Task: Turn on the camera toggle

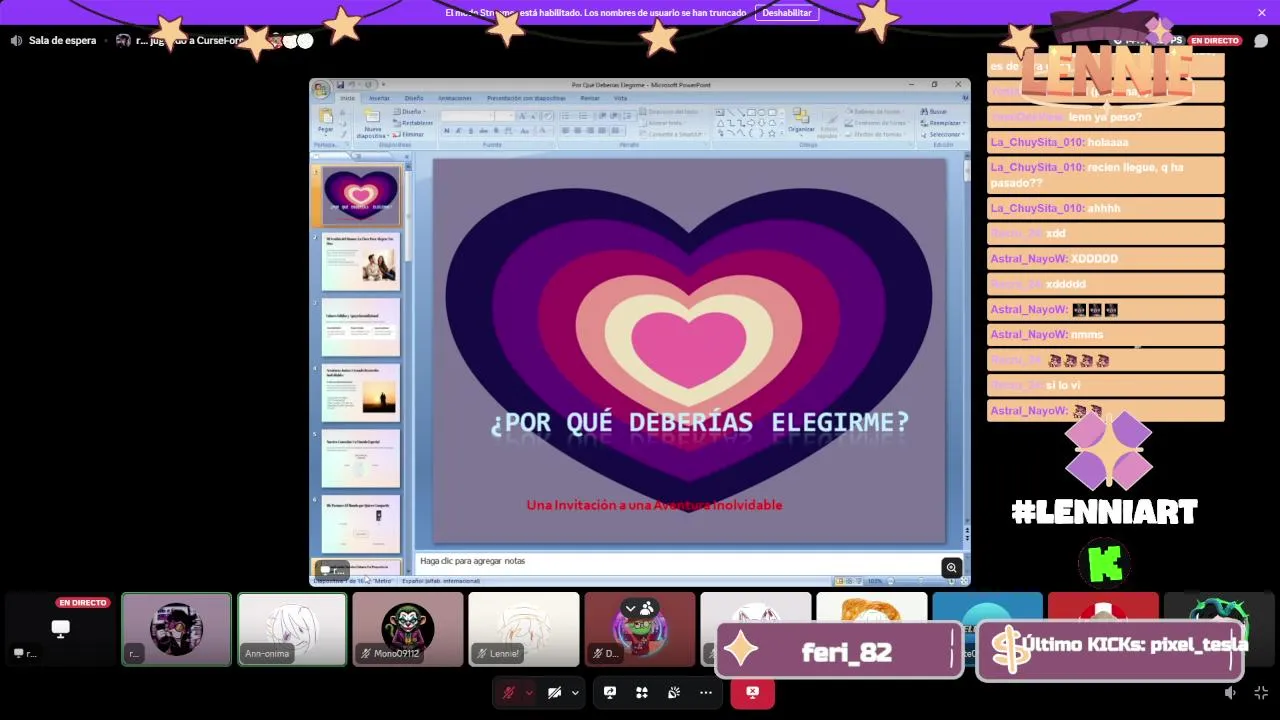Action: coord(554,692)
